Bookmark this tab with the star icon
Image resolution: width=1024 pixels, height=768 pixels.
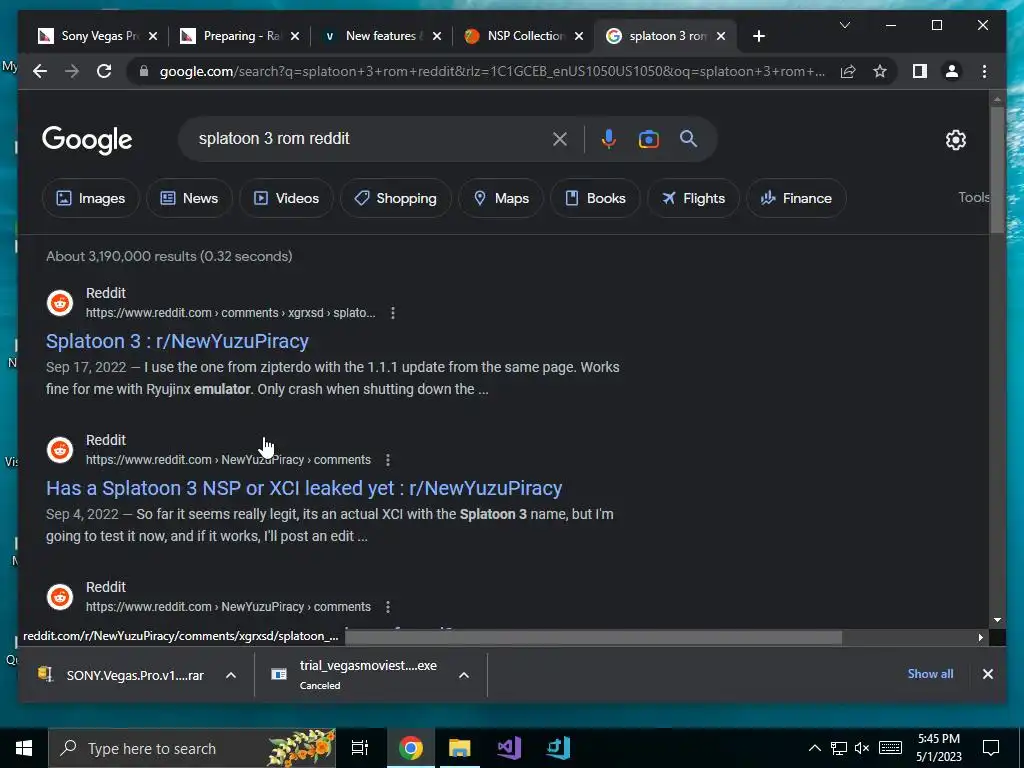880,71
